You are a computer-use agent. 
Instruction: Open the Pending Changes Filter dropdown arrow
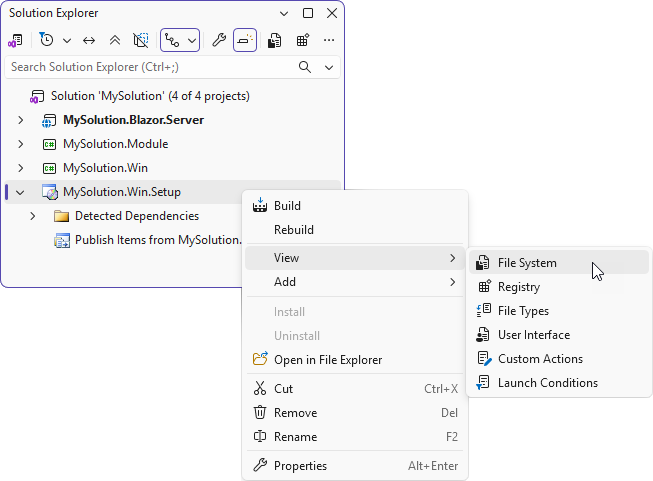tap(67, 40)
